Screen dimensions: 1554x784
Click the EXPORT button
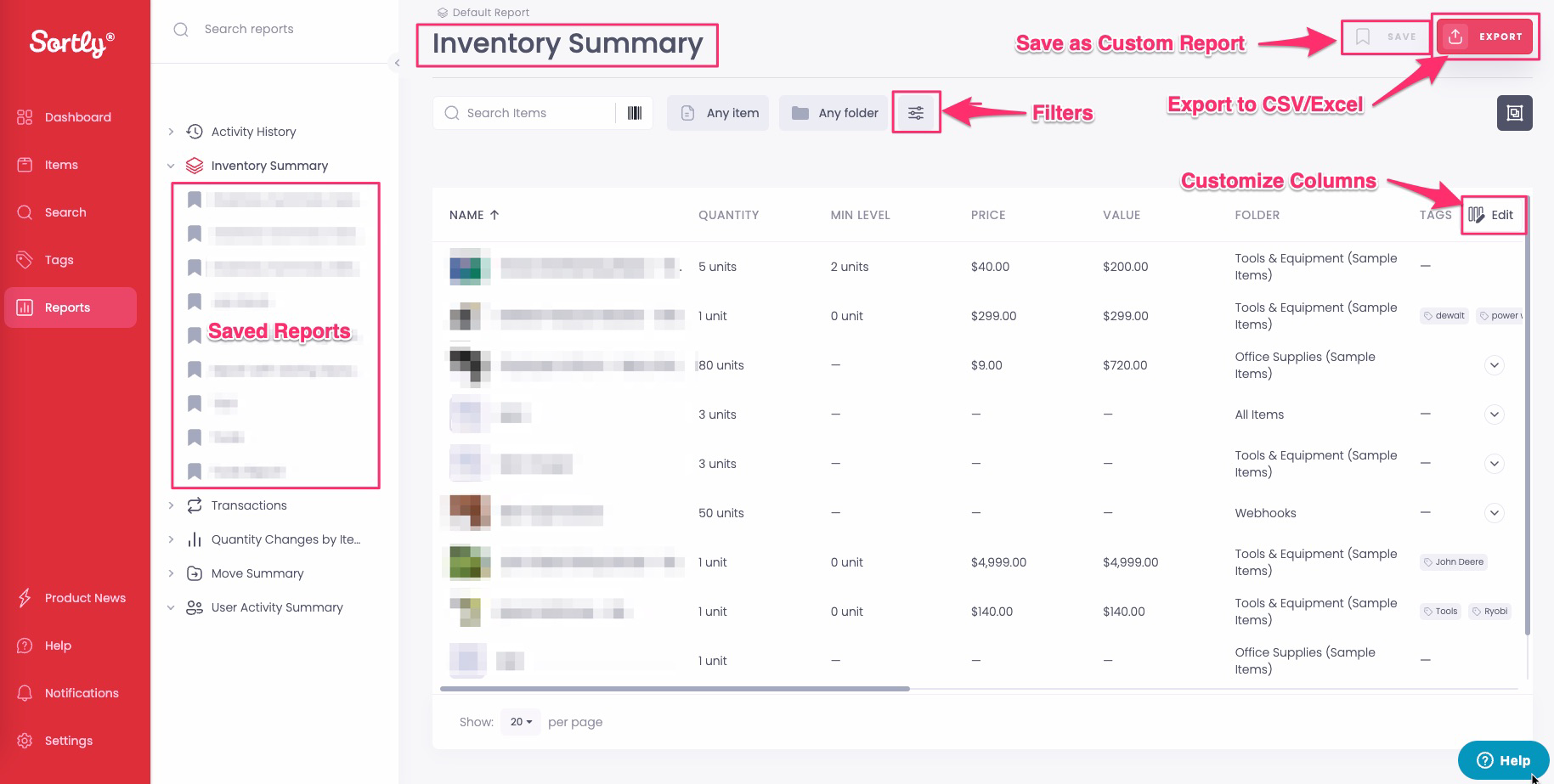pyautogui.click(x=1487, y=37)
